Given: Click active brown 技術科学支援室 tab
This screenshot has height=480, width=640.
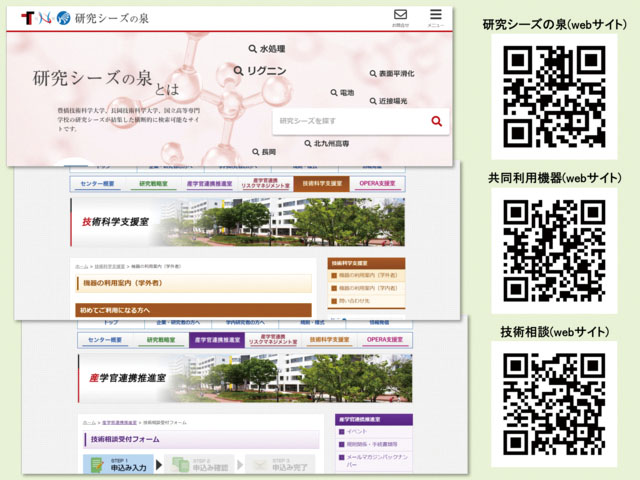Looking at the screenshot, I should point(322,184).
